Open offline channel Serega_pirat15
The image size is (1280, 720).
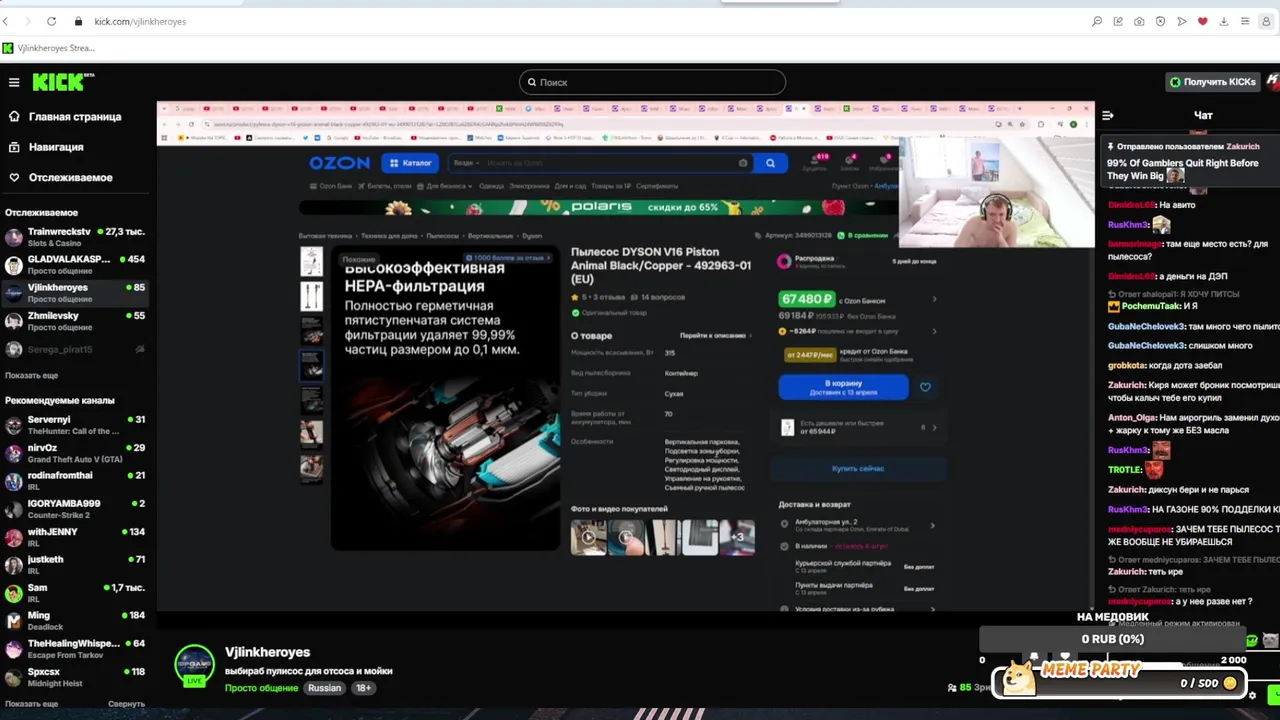76,349
